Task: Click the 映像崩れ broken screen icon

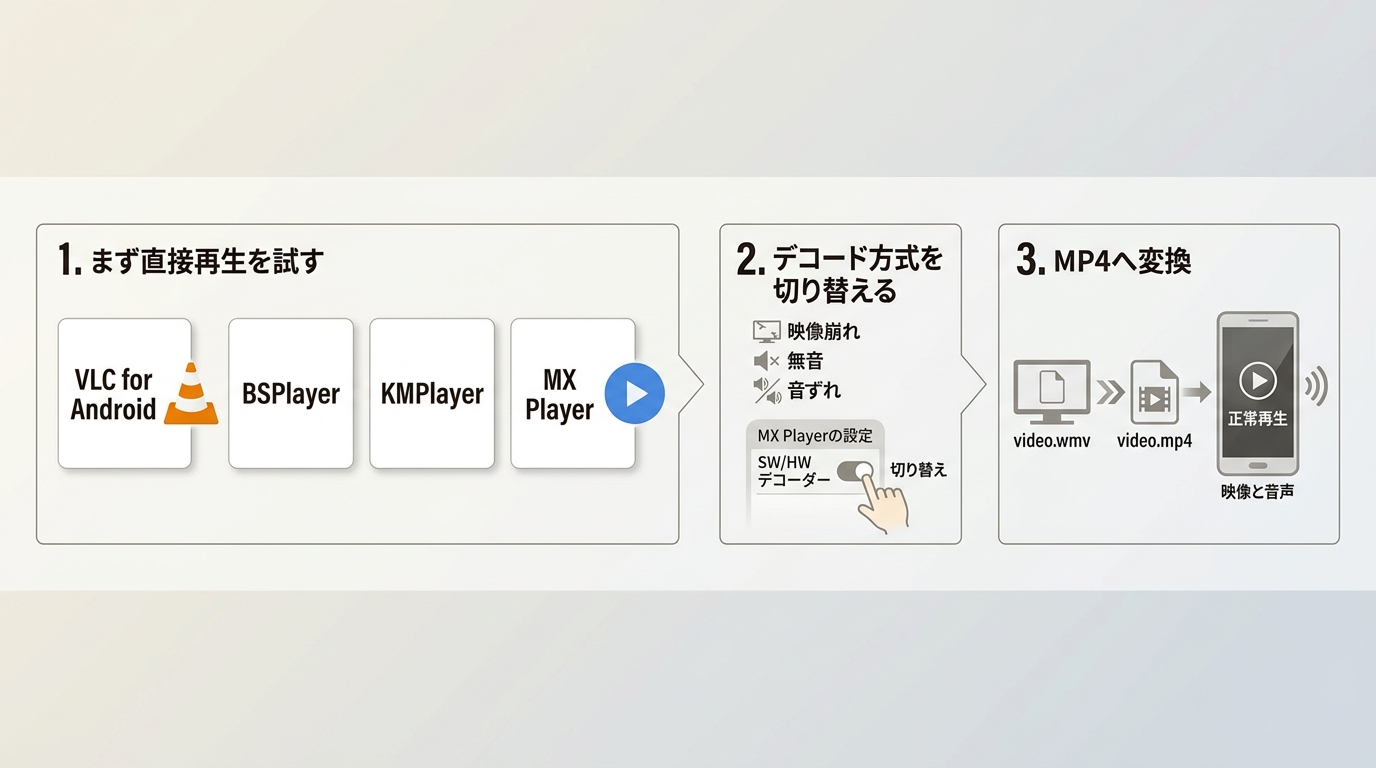Action: (x=766, y=331)
